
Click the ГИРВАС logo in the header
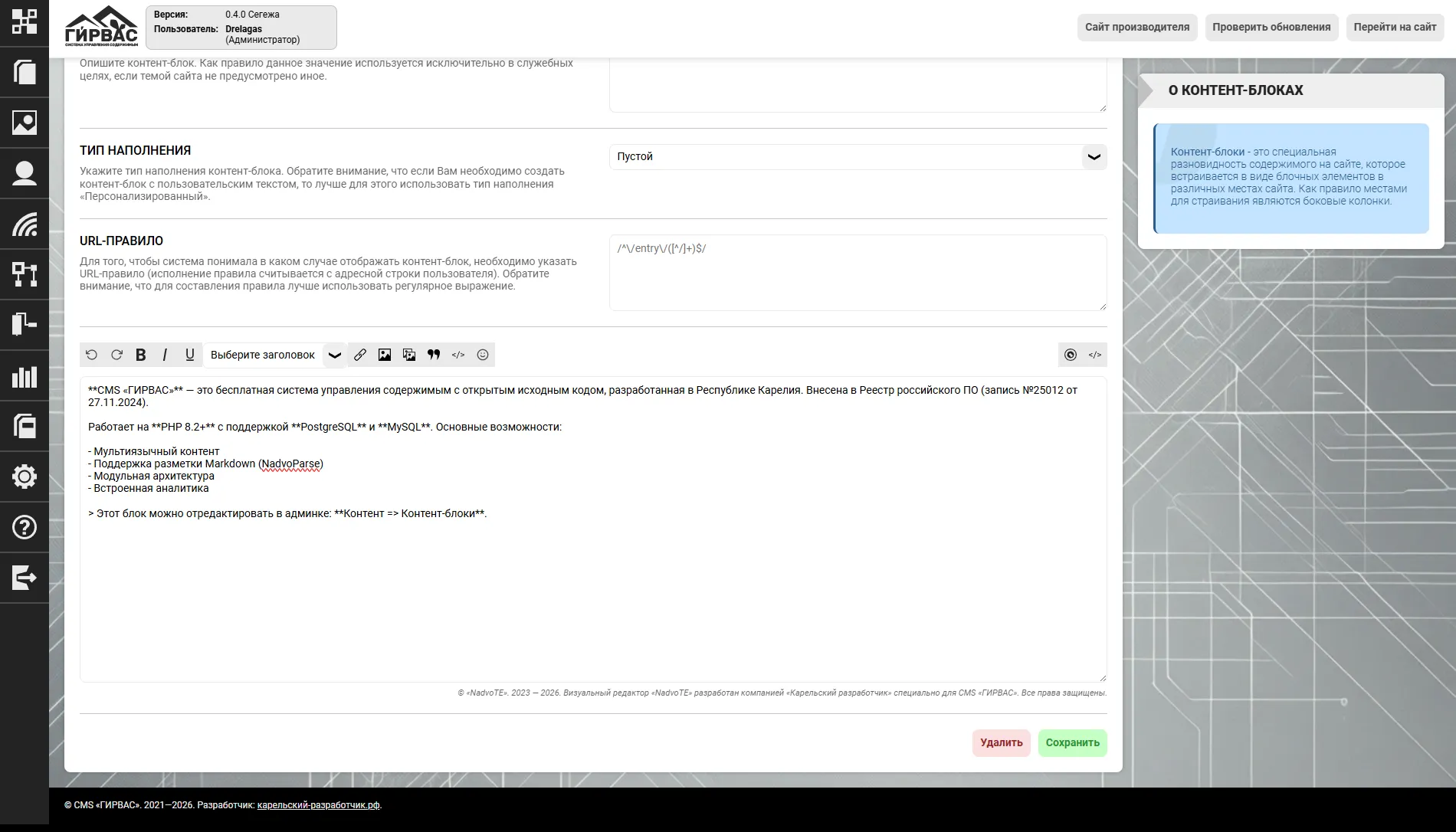(101, 27)
